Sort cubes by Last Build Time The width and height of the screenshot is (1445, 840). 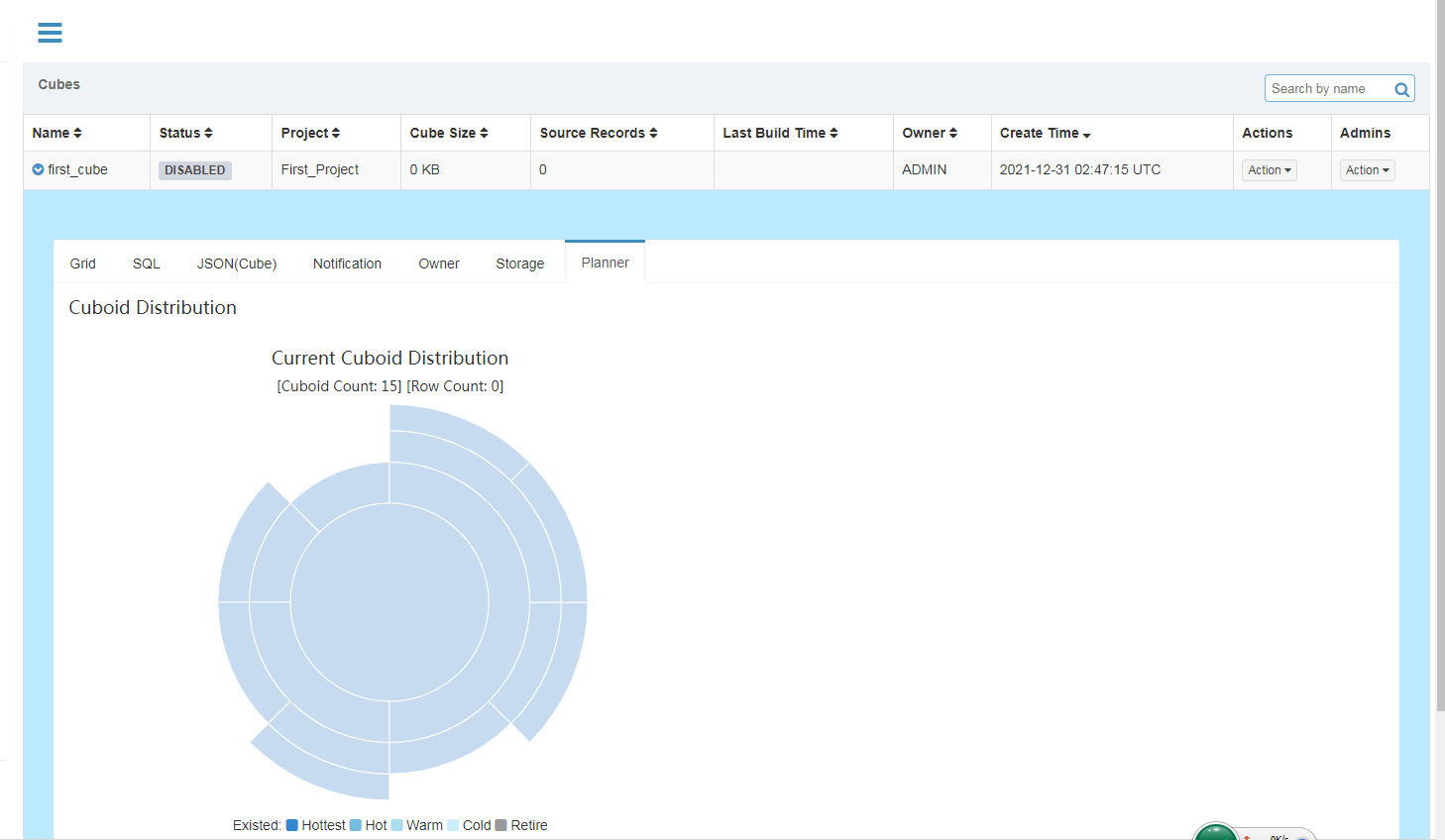tap(780, 133)
